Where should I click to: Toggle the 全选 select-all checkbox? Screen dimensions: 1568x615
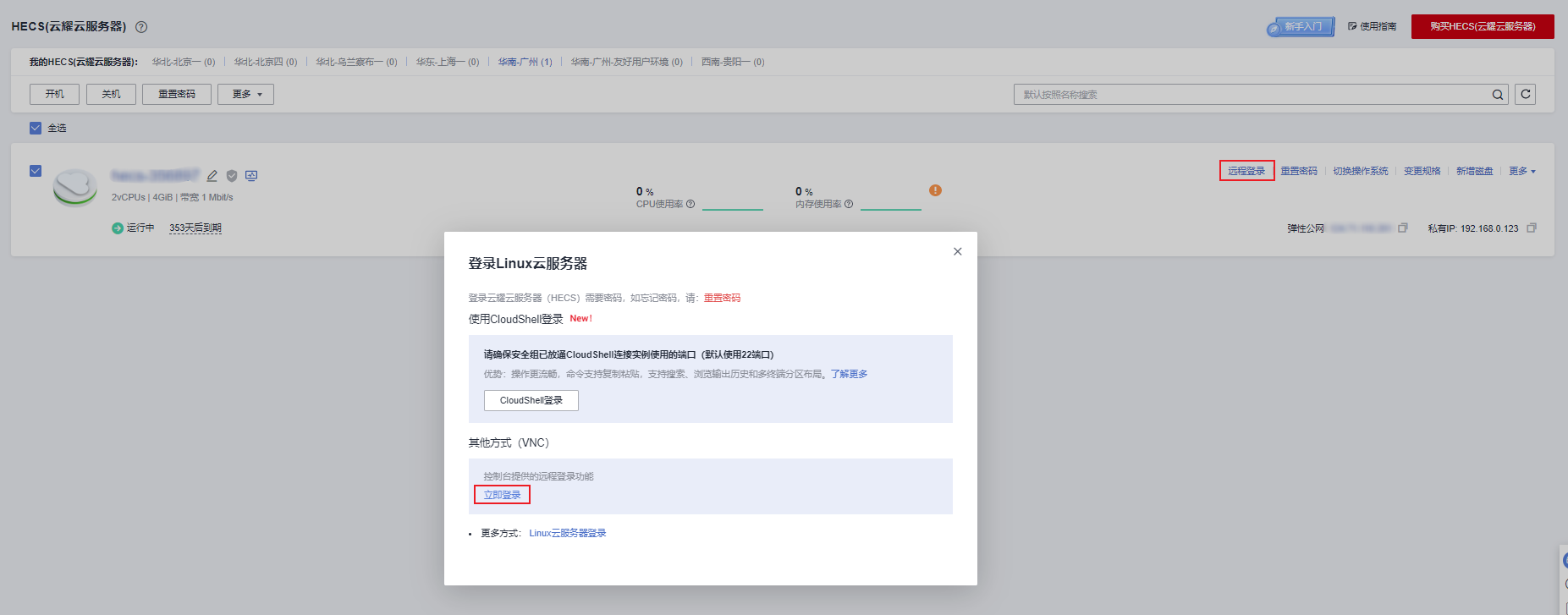[x=36, y=128]
